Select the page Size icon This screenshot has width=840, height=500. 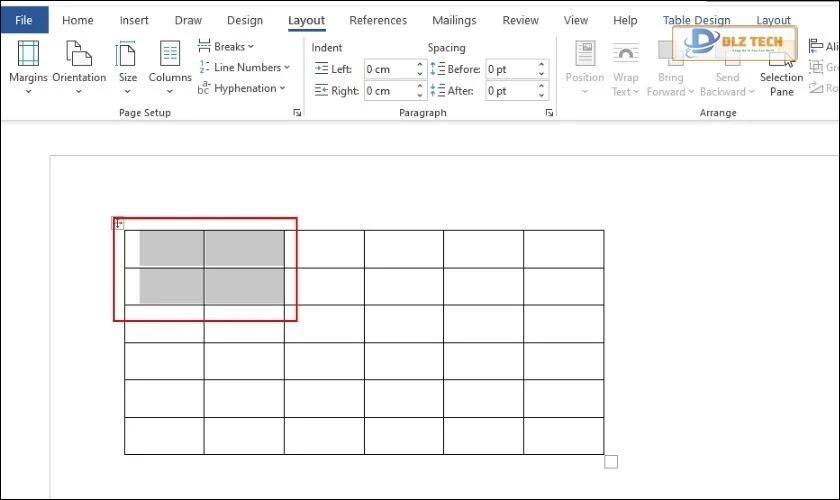click(x=127, y=66)
